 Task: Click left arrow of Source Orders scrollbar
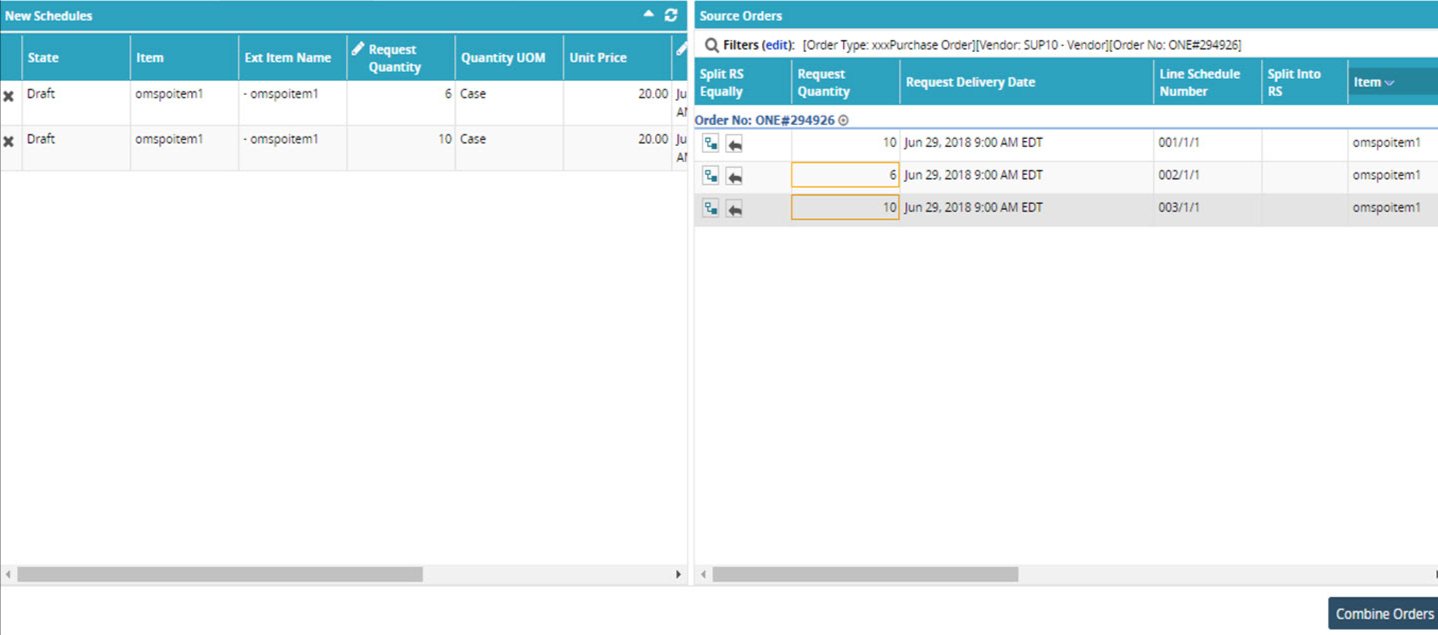pyautogui.click(x=703, y=574)
